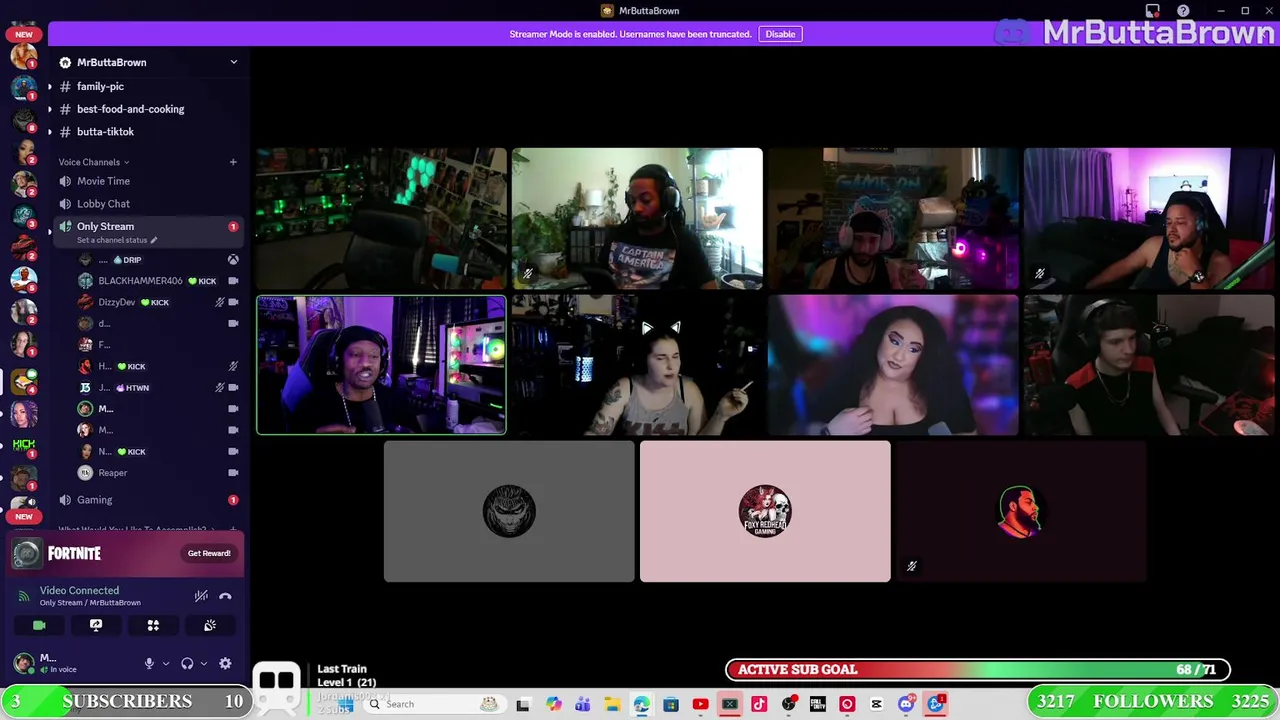This screenshot has width=1280, height=720.
Task: Click Get Reward on Fortnite banner
Action: 209,553
